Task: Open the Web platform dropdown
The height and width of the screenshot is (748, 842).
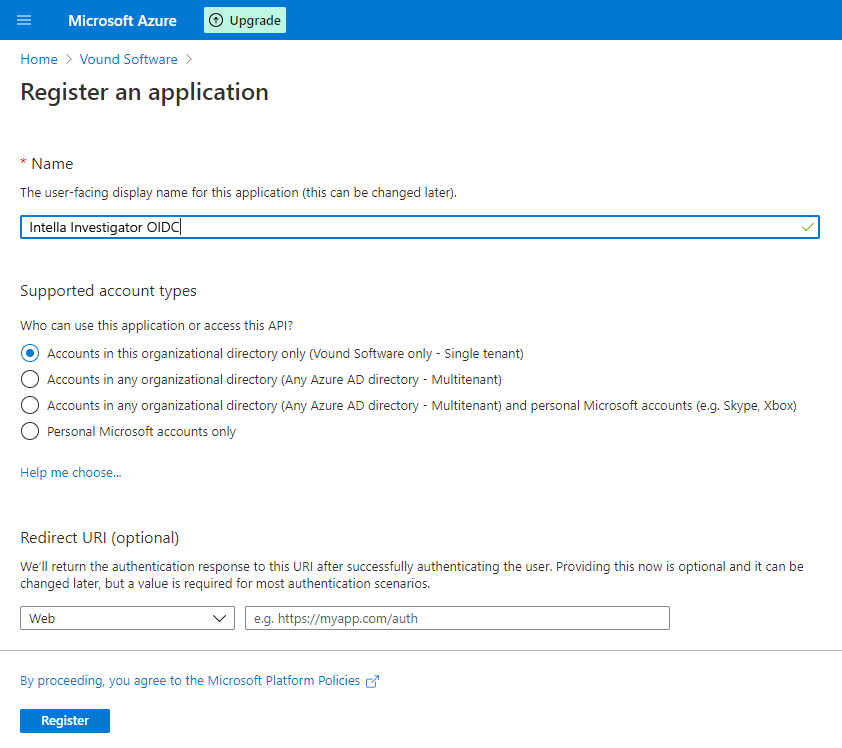Action: pyautogui.click(x=127, y=618)
